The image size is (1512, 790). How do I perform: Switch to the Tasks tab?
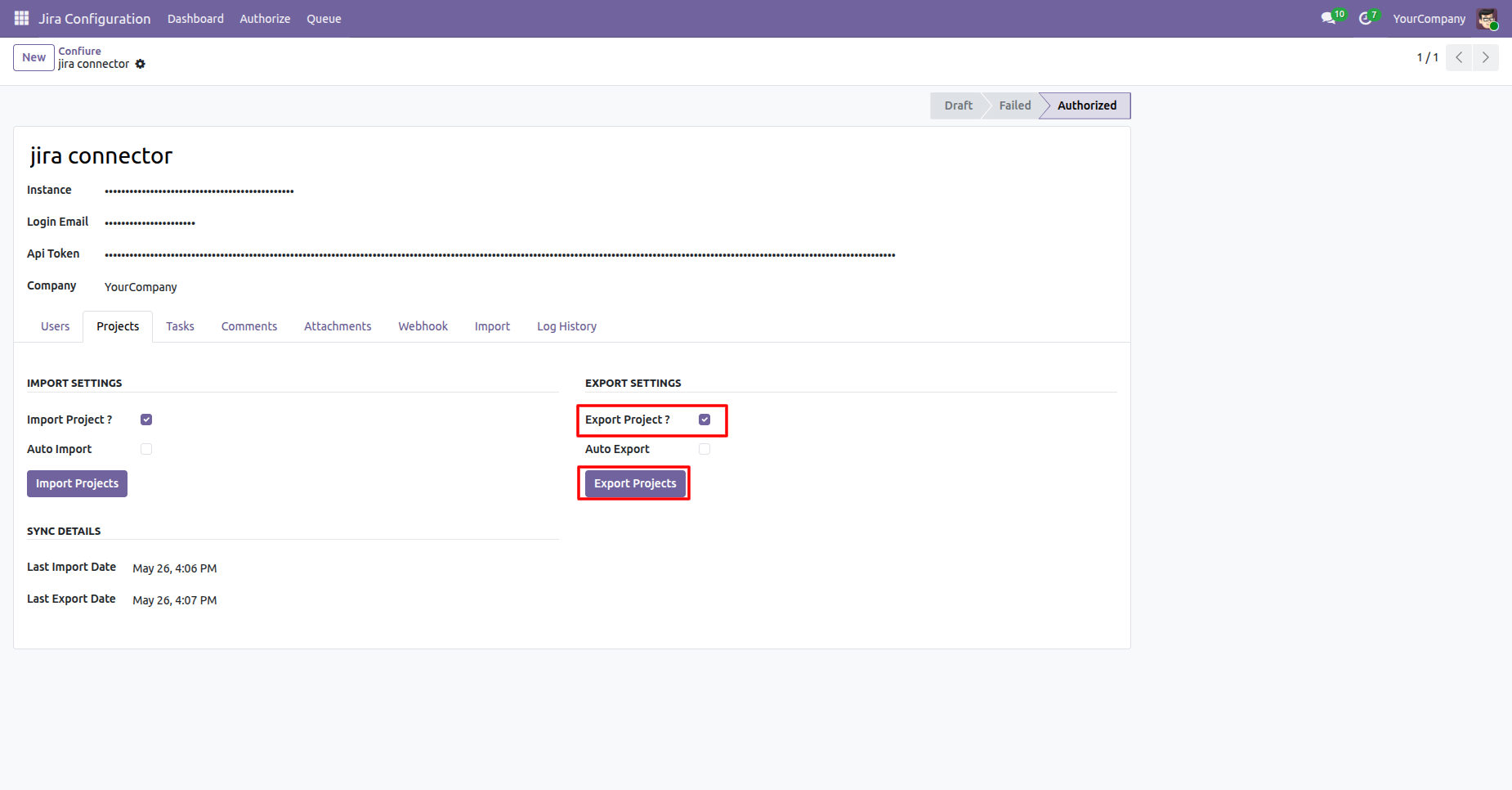[x=180, y=326]
